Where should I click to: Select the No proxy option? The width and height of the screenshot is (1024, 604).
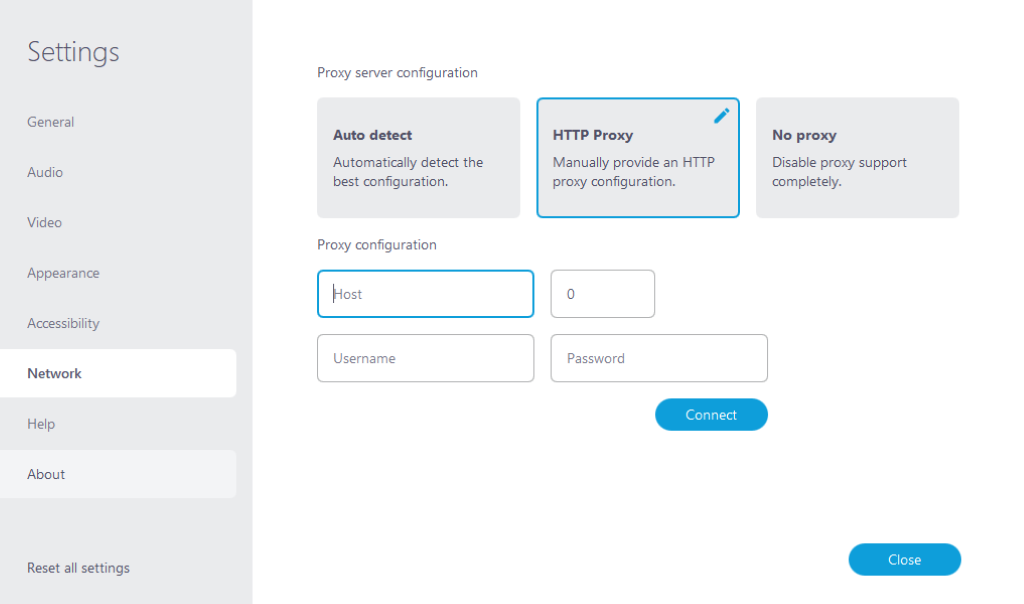[857, 157]
